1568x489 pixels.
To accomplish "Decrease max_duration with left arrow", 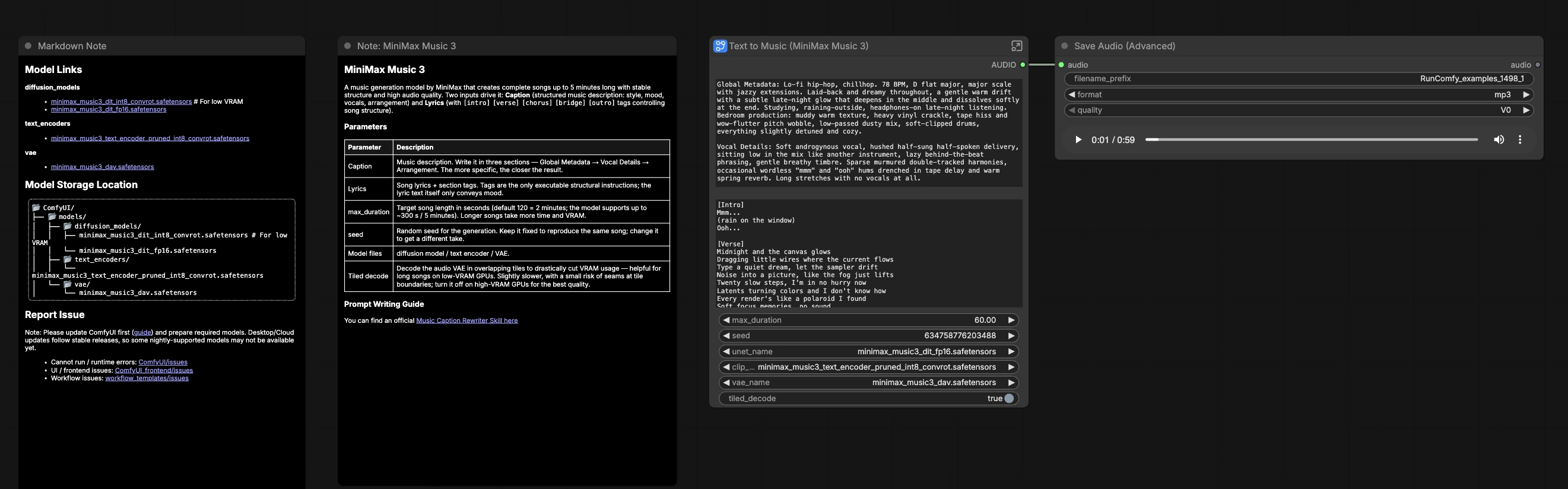I will 726,320.
